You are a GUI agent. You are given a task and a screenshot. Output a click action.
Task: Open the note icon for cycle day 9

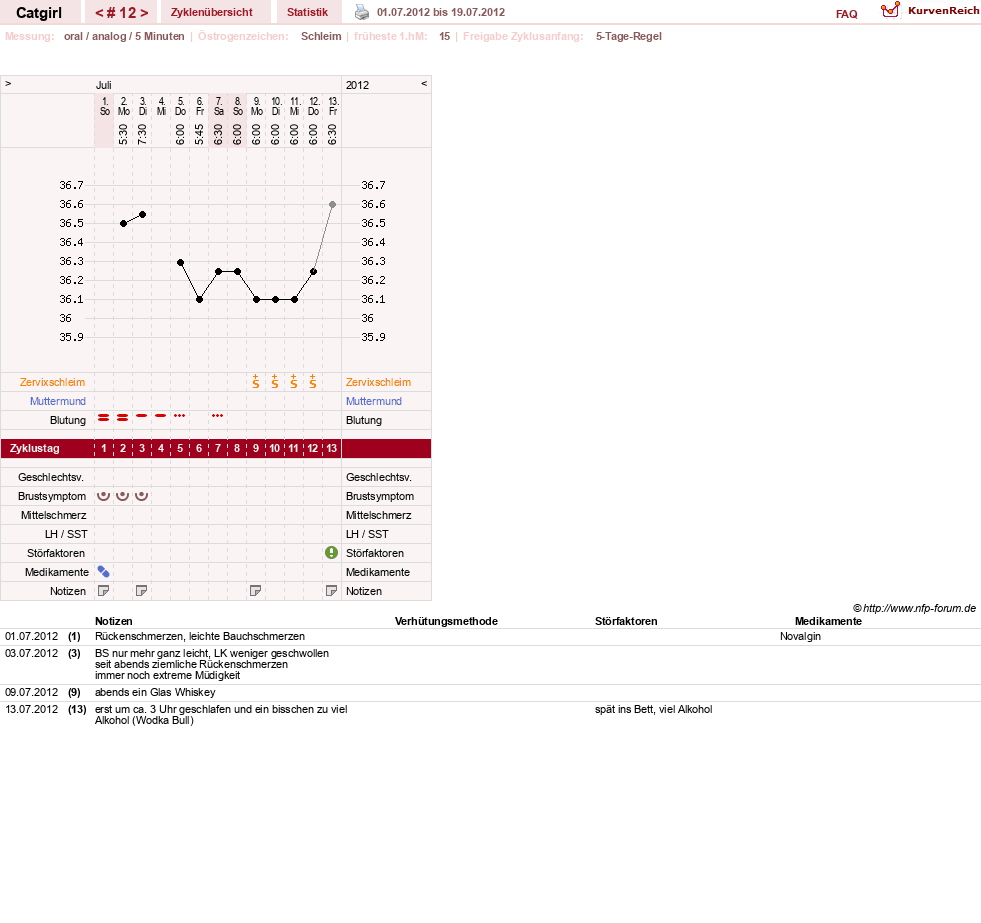pos(255,591)
